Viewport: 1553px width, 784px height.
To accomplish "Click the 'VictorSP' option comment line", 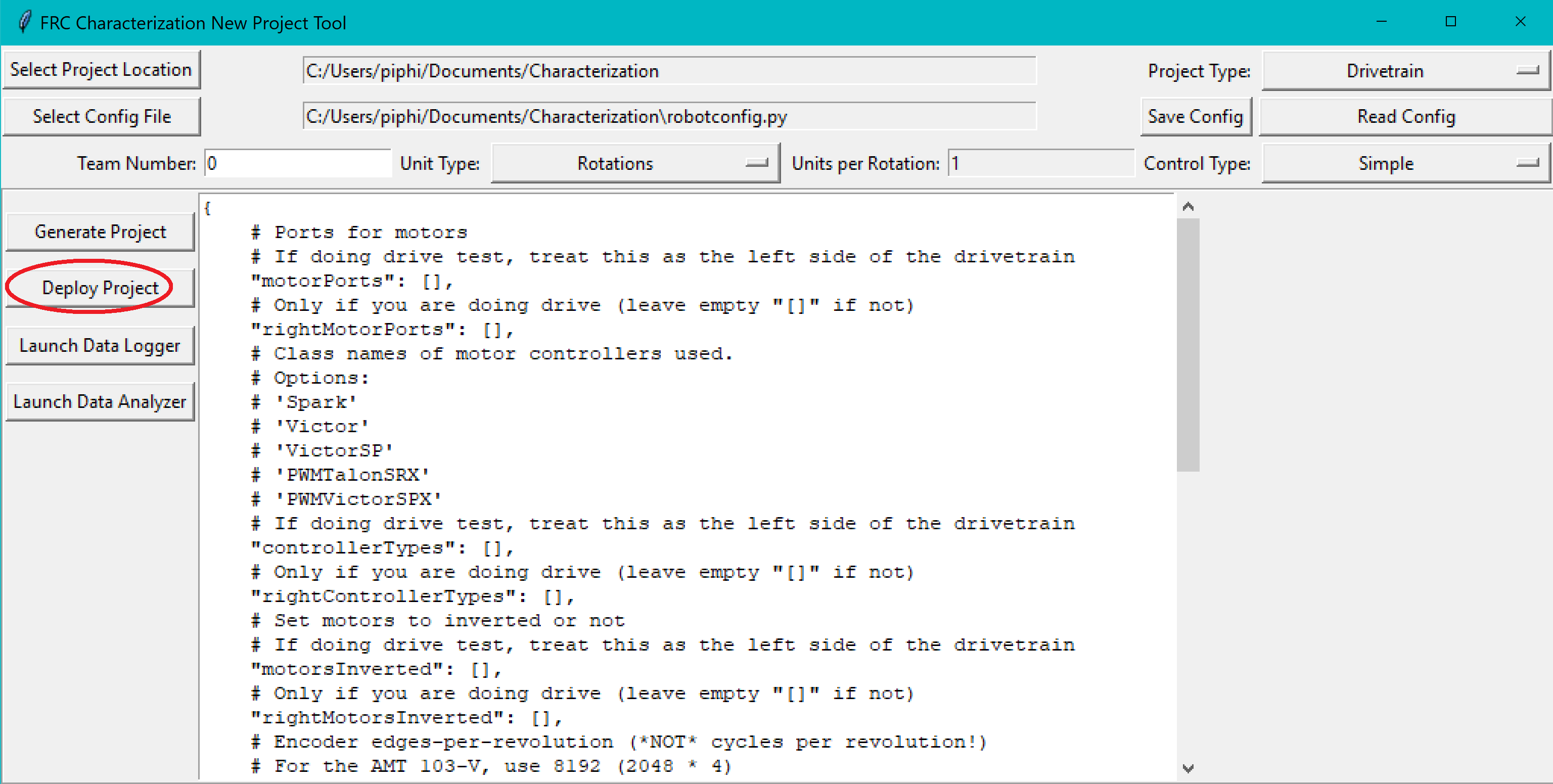I will tap(322, 451).
